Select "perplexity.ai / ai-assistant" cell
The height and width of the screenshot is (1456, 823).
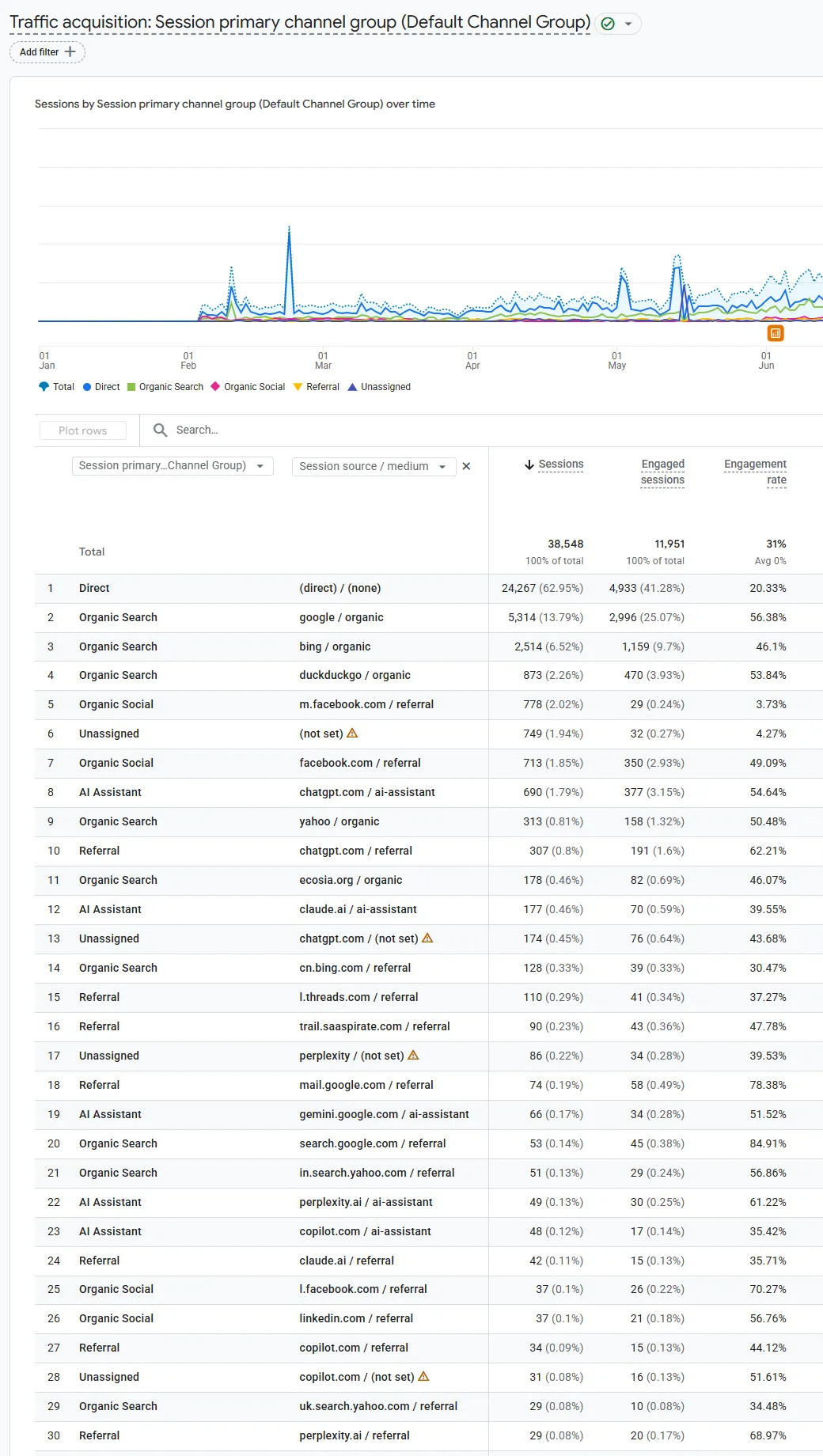click(x=366, y=1202)
